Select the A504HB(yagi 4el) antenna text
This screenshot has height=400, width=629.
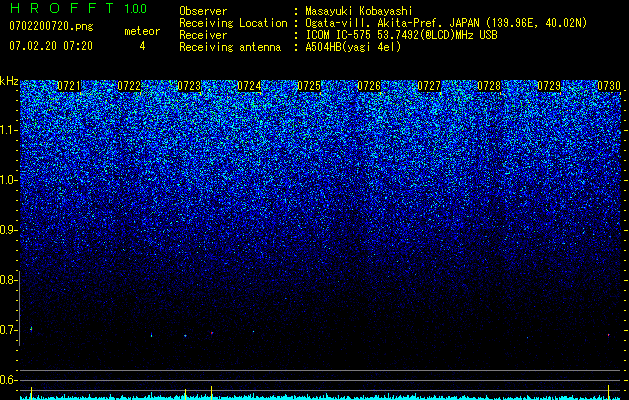pos(353,47)
